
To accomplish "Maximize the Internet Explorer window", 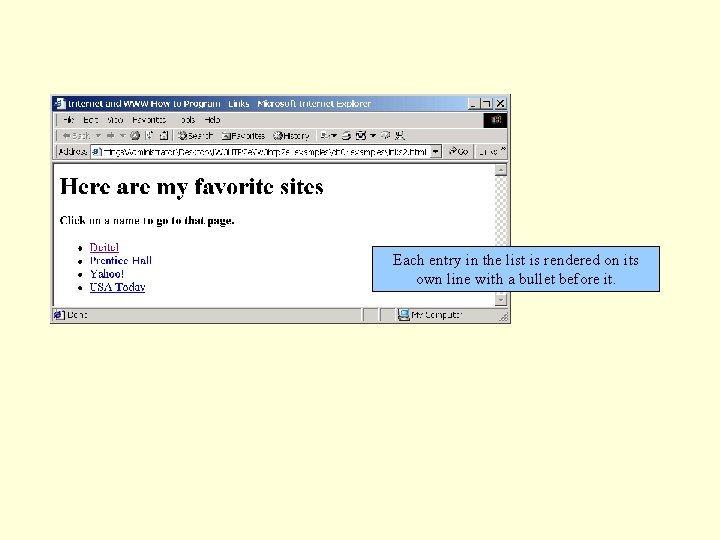I will pyautogui.click(x=486, y=104).
